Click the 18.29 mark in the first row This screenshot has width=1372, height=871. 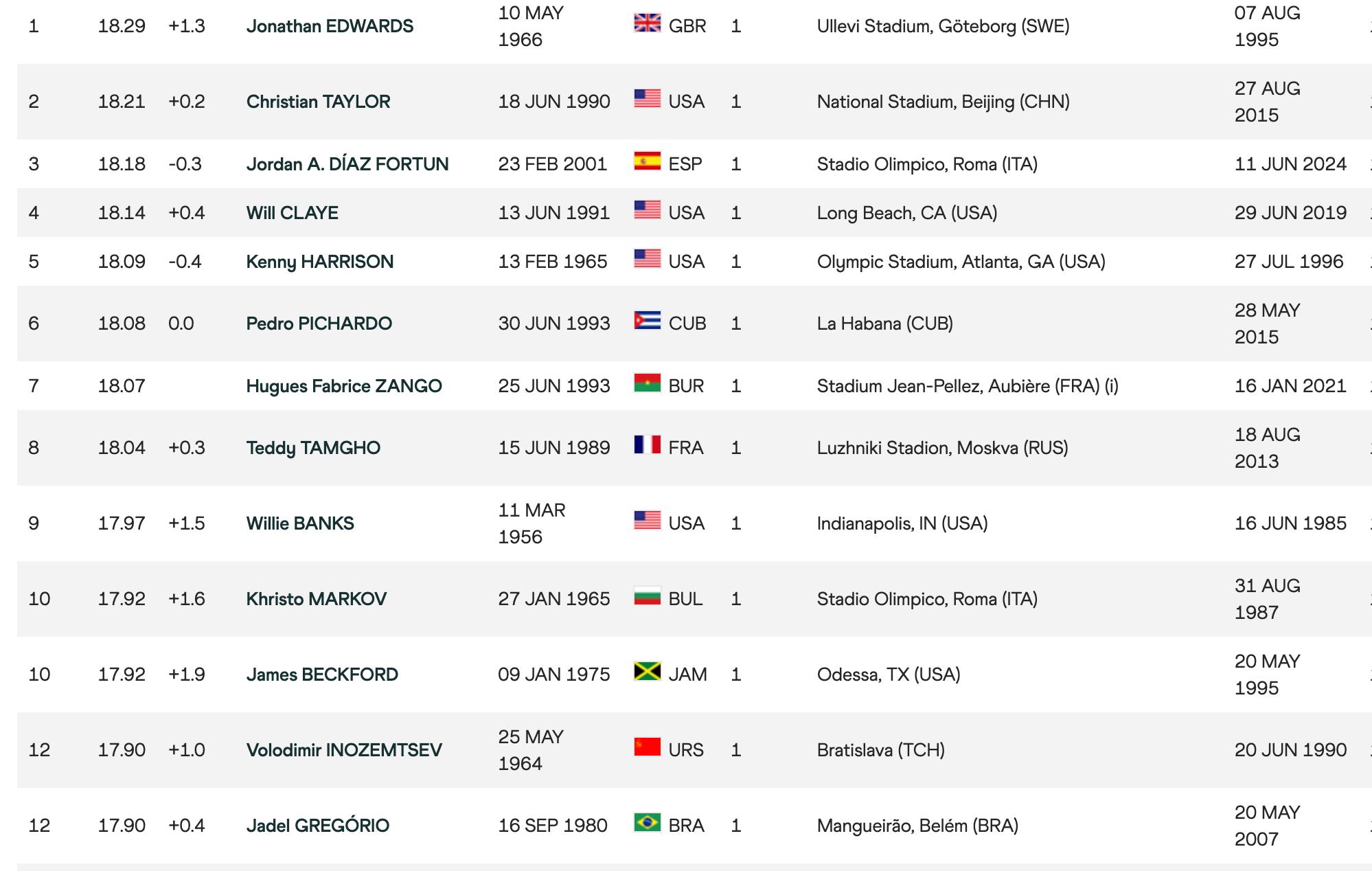coord(122,26)
